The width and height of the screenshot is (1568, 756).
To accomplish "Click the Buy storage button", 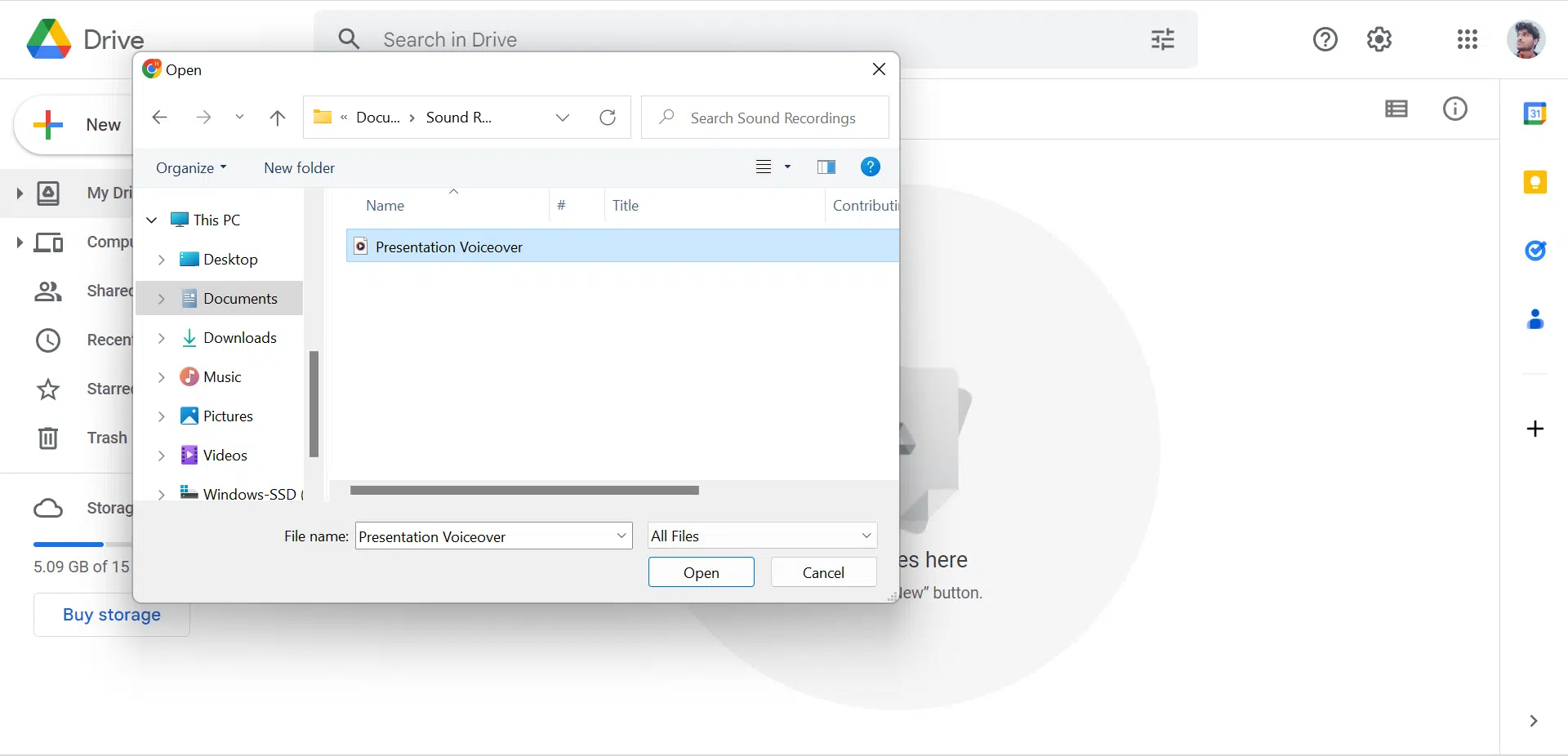I will [x=112, y=615].
